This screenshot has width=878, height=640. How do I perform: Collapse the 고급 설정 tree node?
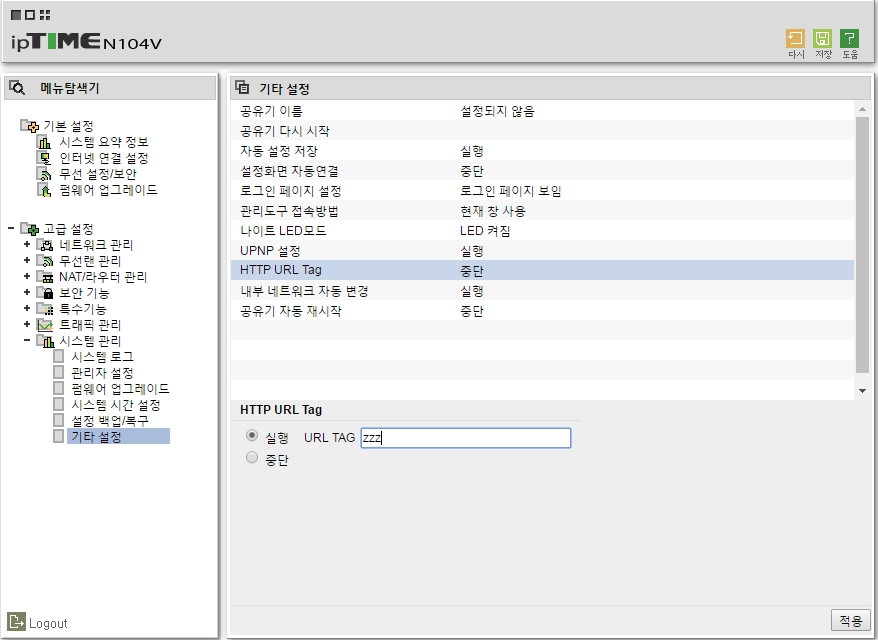(10, 229)
